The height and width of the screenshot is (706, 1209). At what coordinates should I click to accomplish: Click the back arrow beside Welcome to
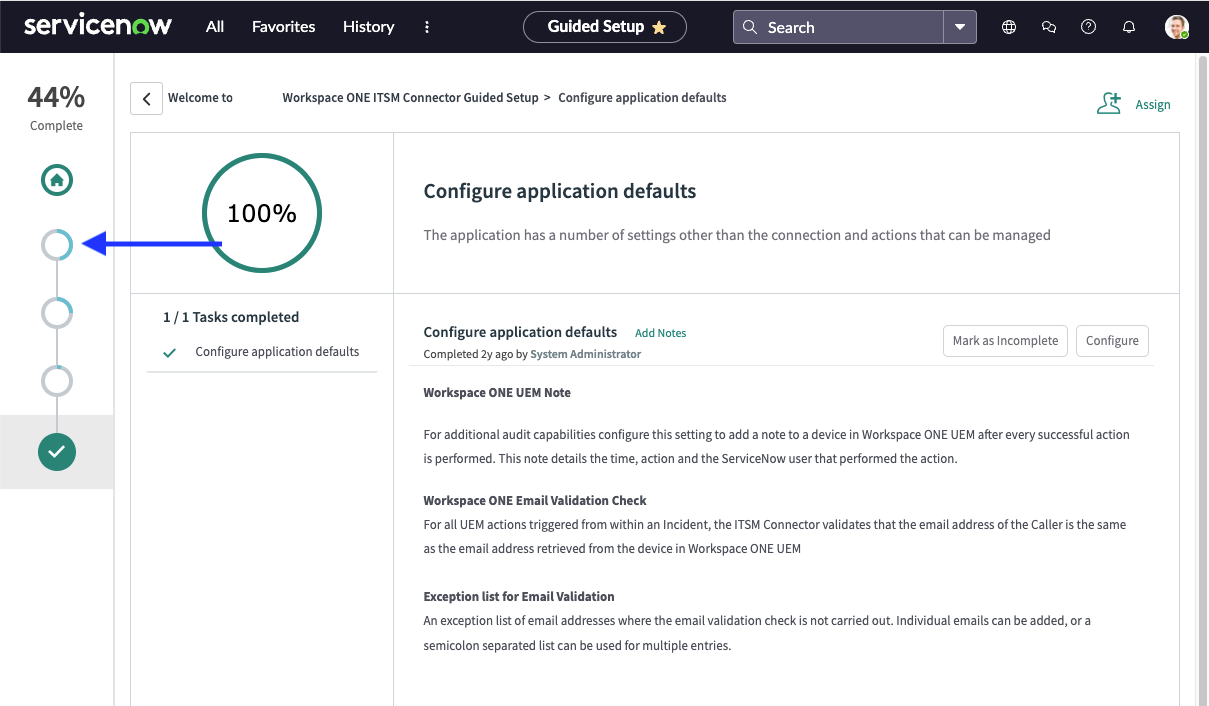pos(146,98)
